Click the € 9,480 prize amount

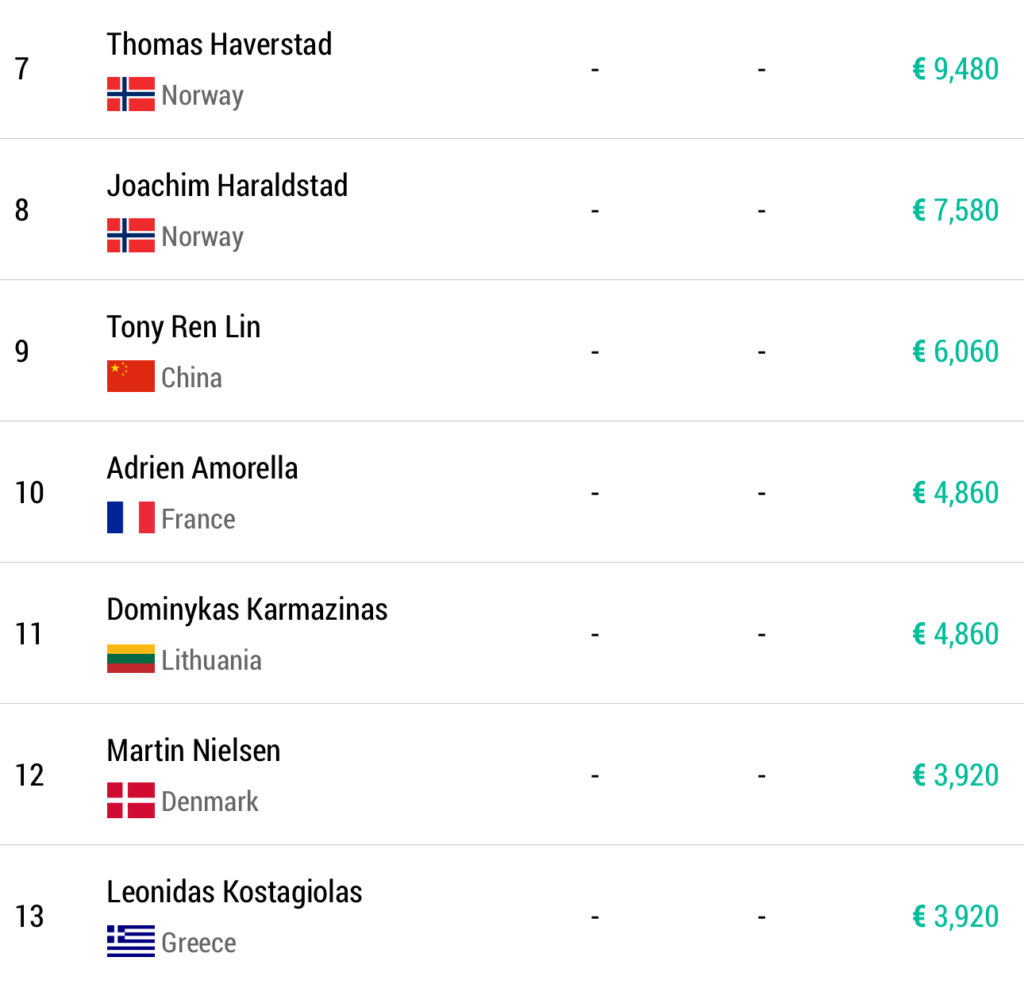[955, 69]
